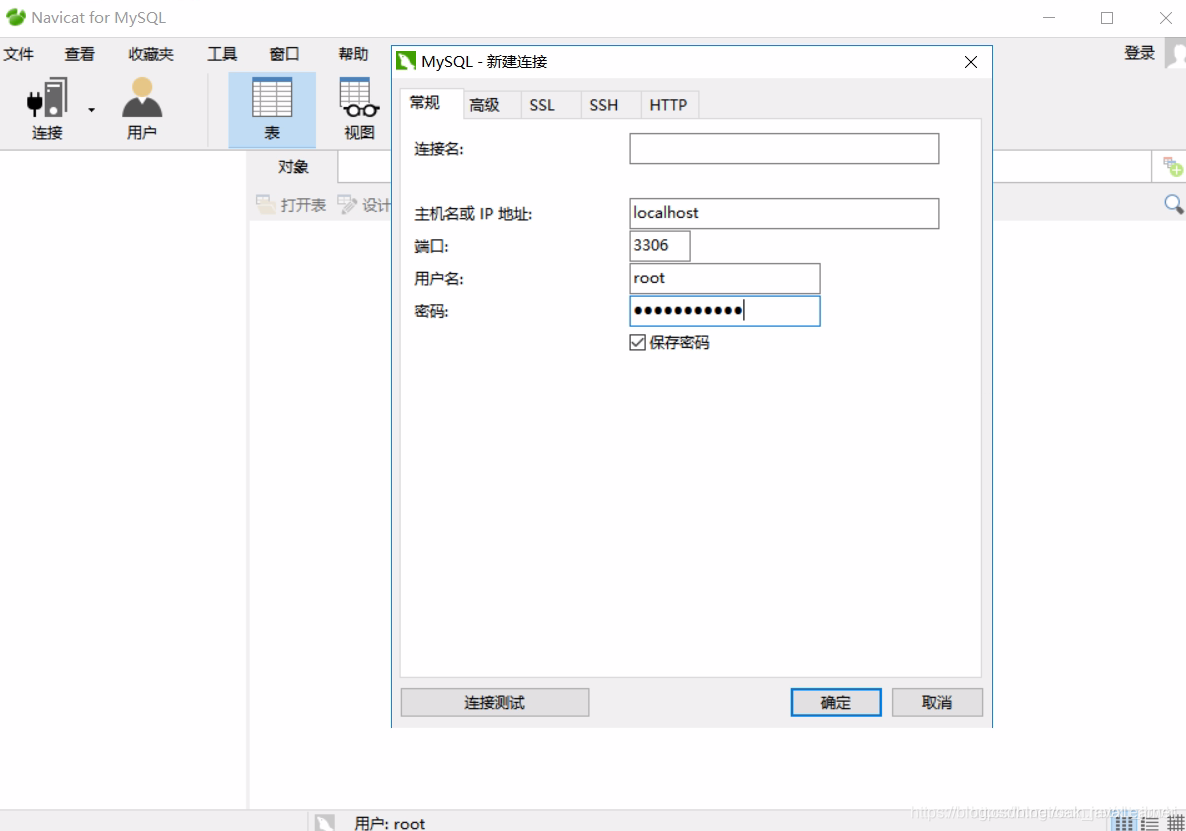
Task: Click the Navicat logo in the title bar
Action: (16, 17)
